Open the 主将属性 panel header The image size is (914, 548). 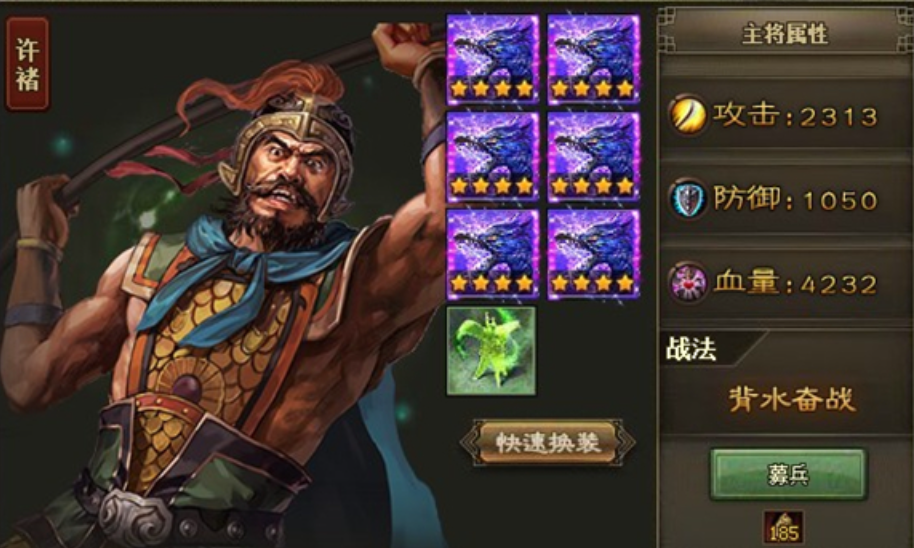(785, 34)
